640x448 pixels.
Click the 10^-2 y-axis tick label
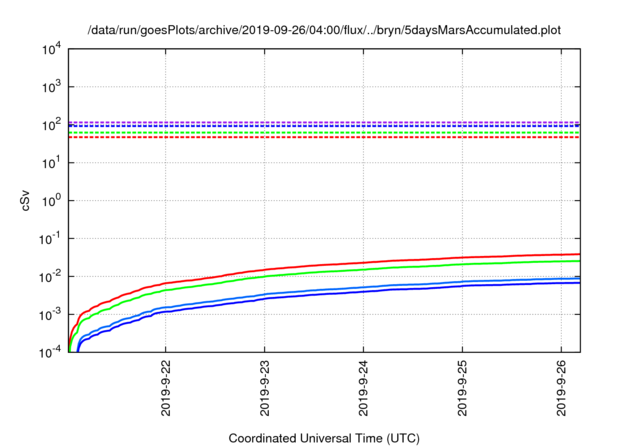pyautogui.click(x=50, y=277)
